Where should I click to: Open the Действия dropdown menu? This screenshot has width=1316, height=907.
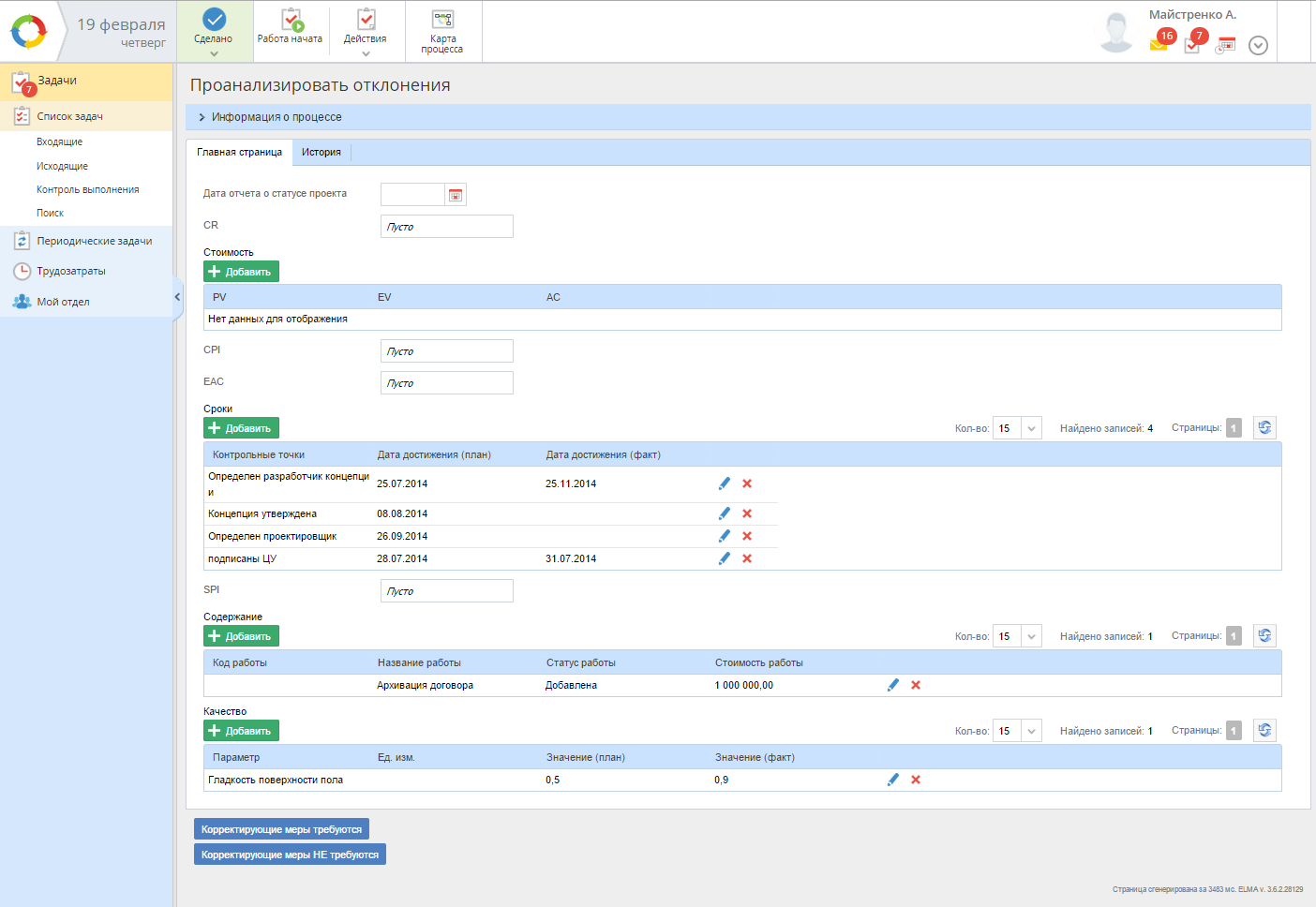[x=366, y=33]
